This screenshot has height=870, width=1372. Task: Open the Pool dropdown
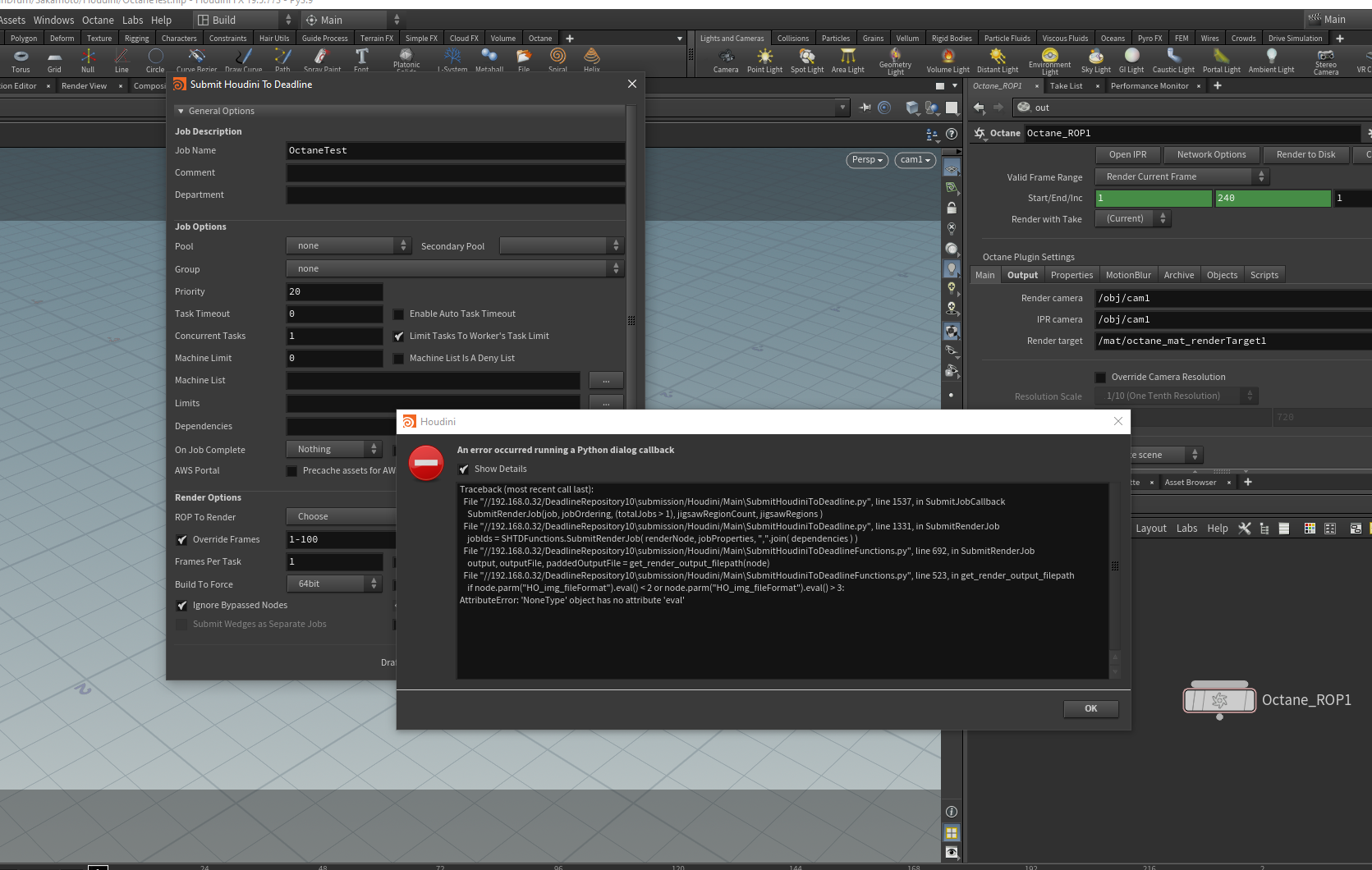[x=348, y=245]
